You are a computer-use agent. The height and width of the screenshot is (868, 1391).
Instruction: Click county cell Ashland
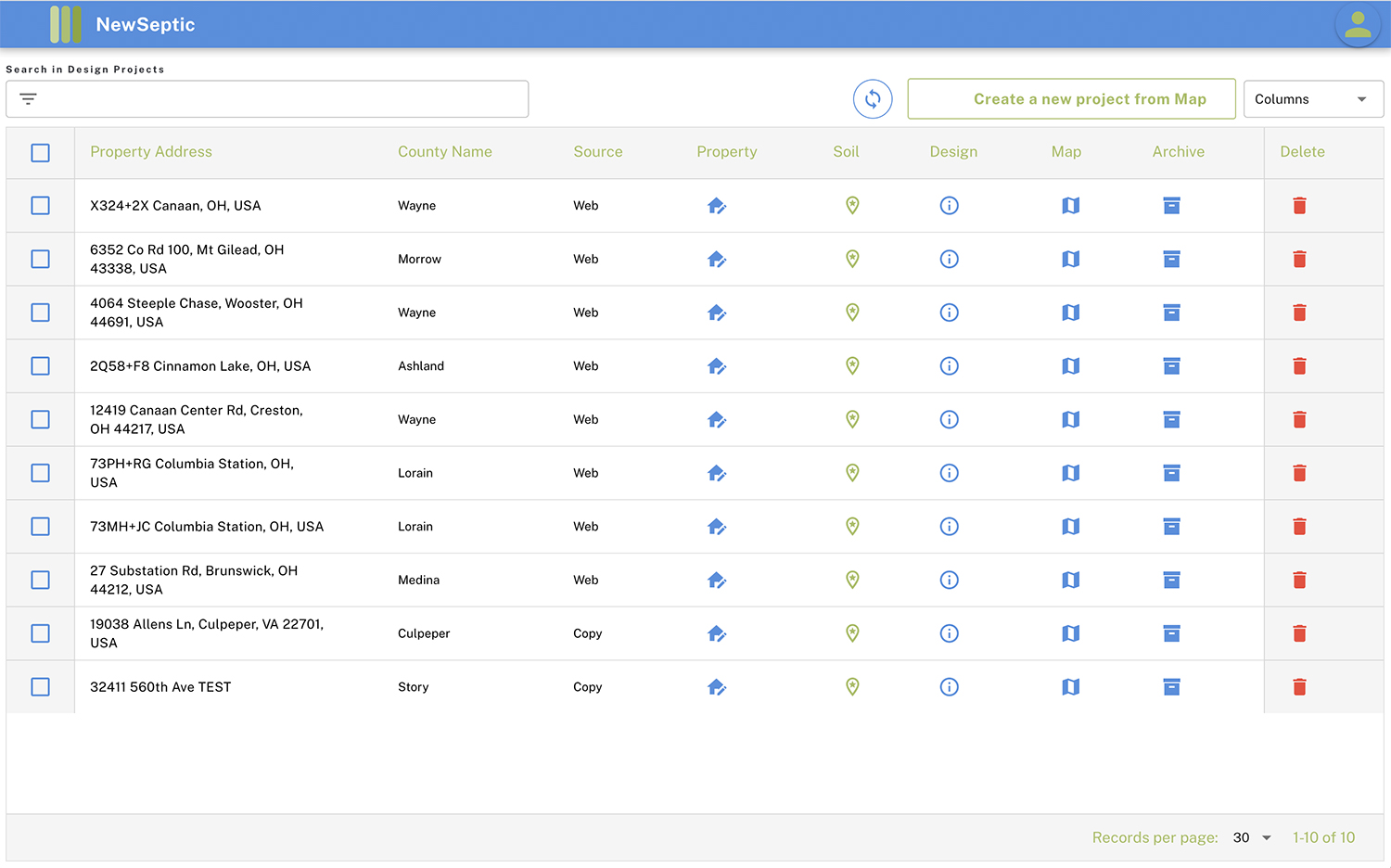coord(421,366)
